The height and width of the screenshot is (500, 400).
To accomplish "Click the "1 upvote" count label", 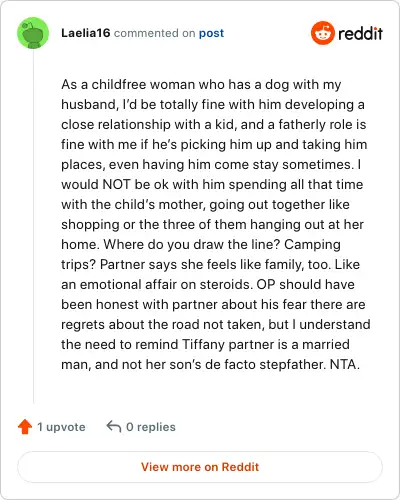I will point(61,427).
